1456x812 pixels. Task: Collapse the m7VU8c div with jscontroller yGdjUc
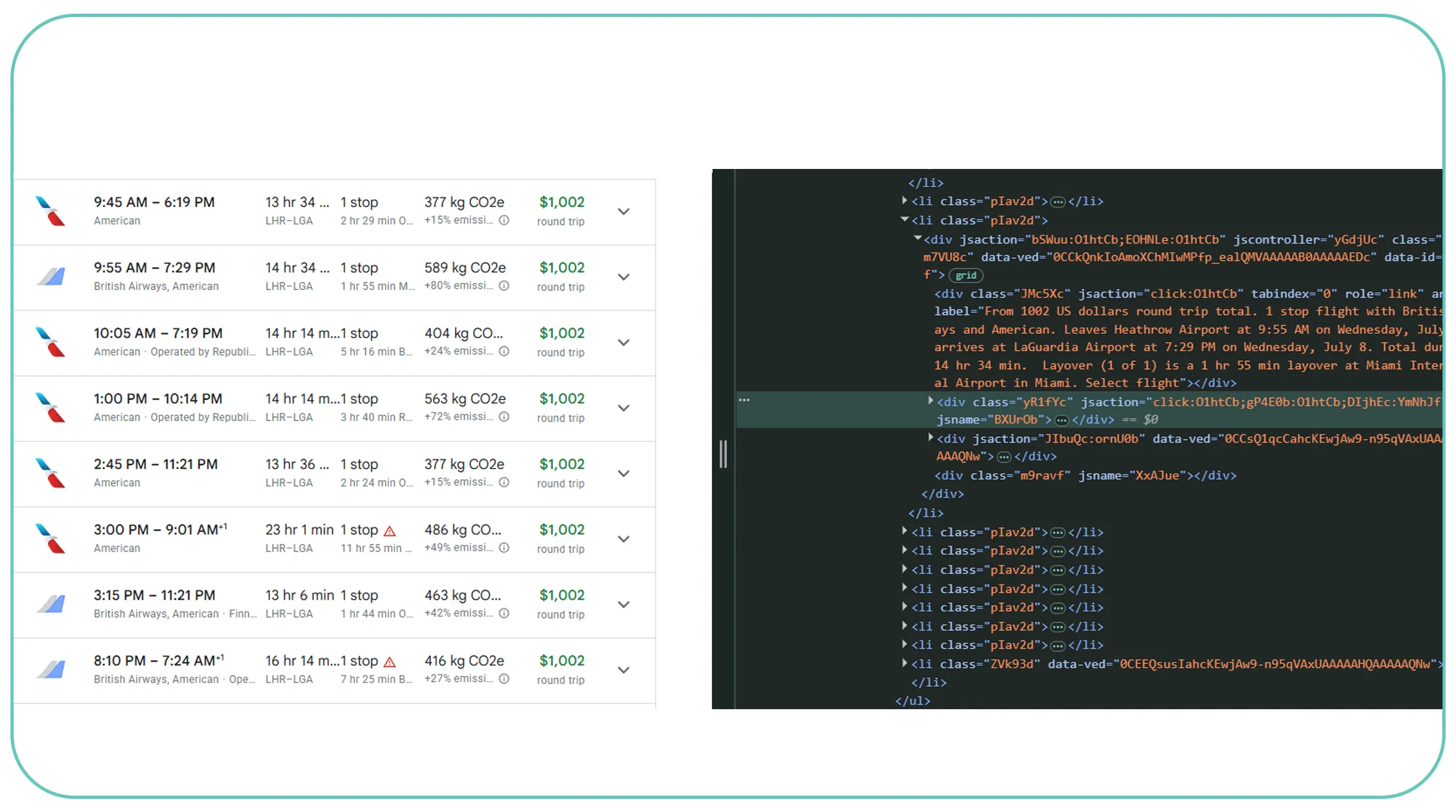coord(918,238)
